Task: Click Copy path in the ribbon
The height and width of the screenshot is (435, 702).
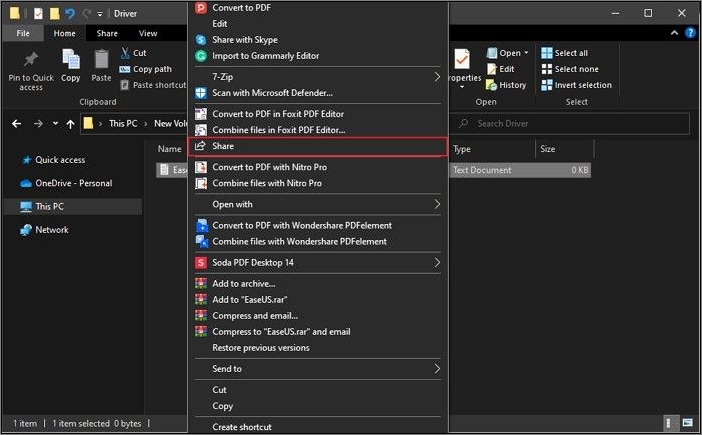Action: [146, 69]
